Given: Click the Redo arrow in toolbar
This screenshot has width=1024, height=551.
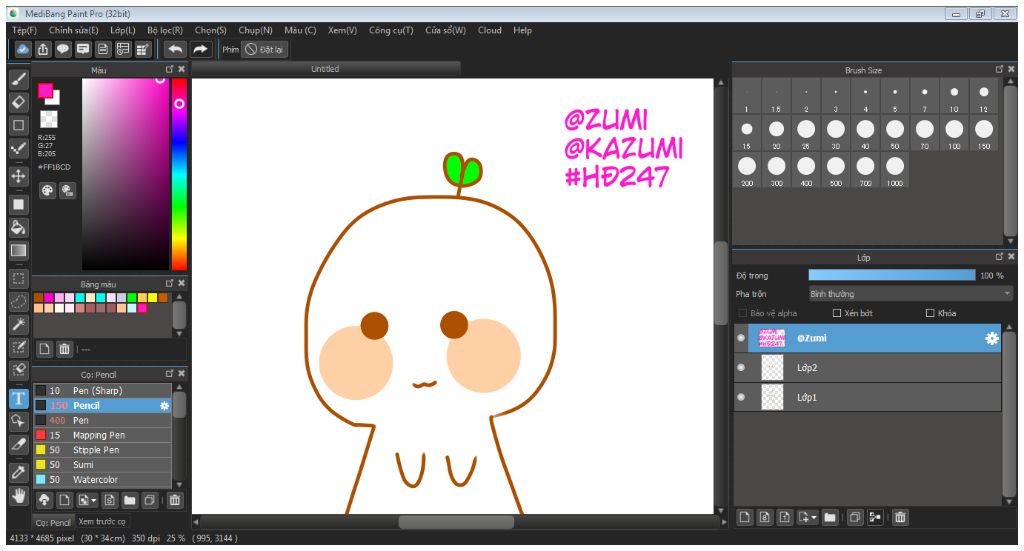Looking at the screenshot, I should [200, 49].
